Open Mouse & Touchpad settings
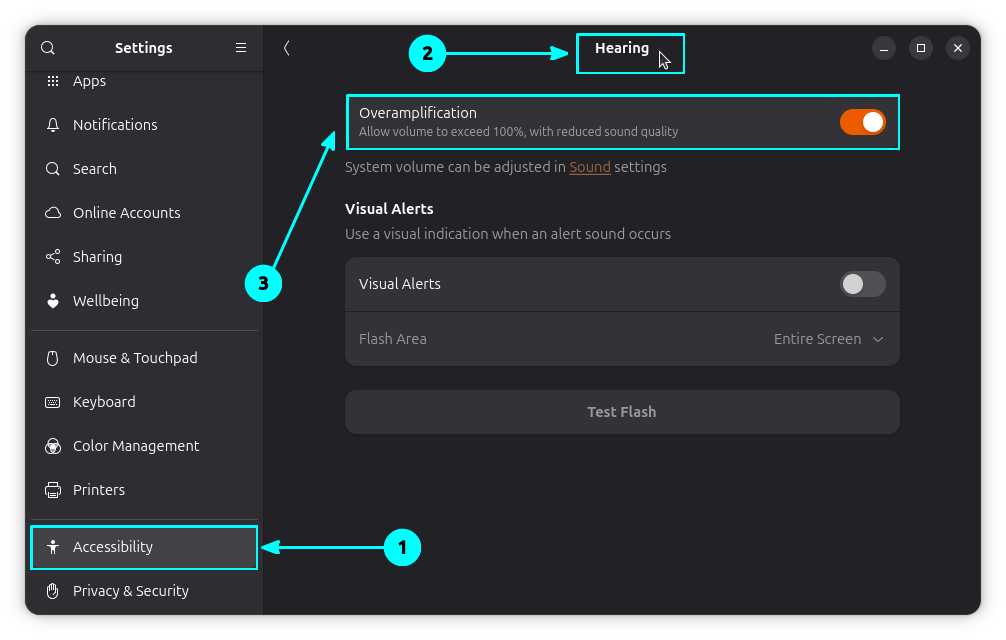 144,358
